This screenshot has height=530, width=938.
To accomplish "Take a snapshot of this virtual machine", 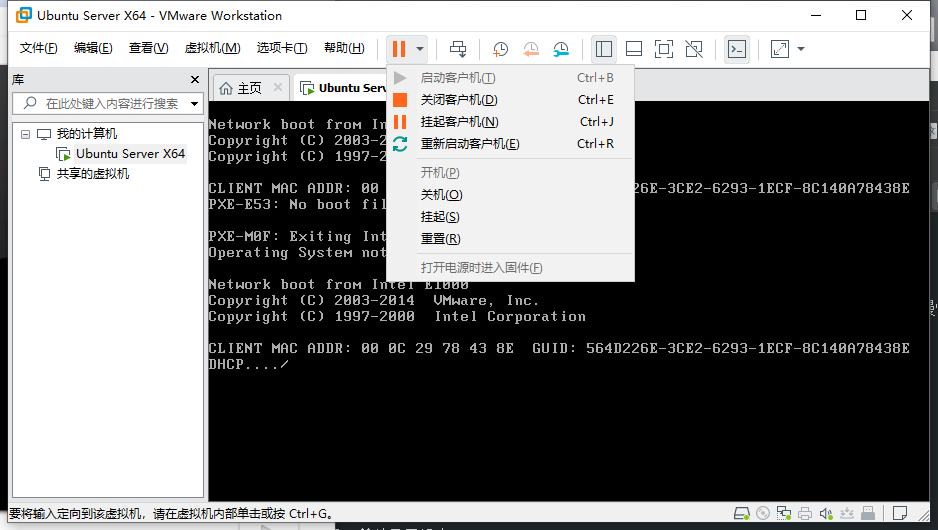I will [x=500, y=49].
